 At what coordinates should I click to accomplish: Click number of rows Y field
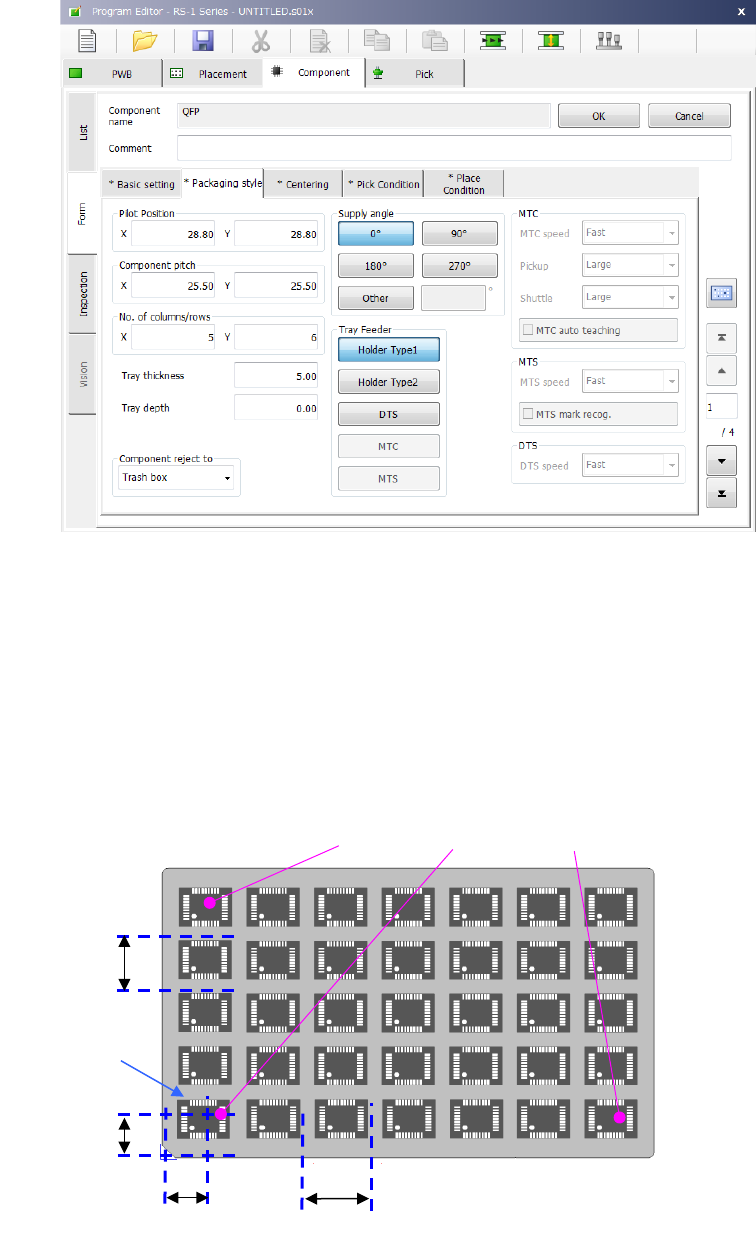(277, 338)
